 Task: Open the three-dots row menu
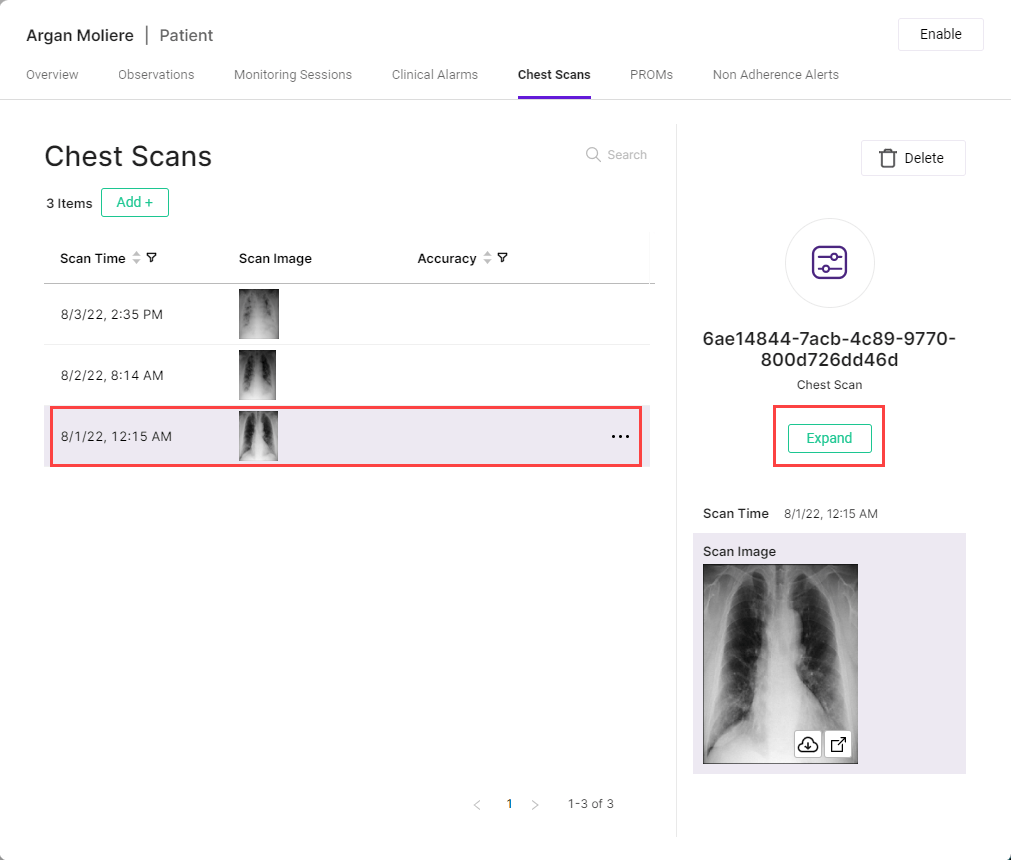pyautogui.click(x=620, y=437)
